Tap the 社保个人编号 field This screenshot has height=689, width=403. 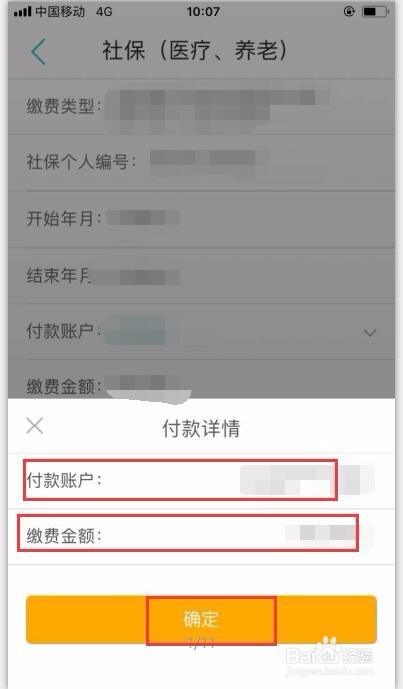click(201, 163)
